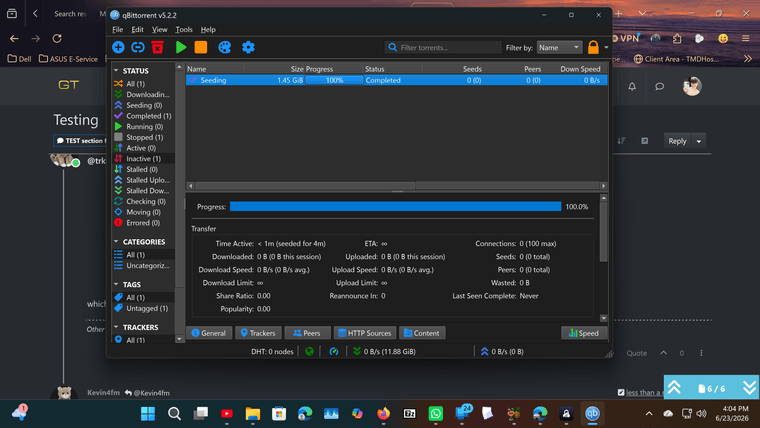
Task: Select the Seeding torrent row
Action: [396, 80]
